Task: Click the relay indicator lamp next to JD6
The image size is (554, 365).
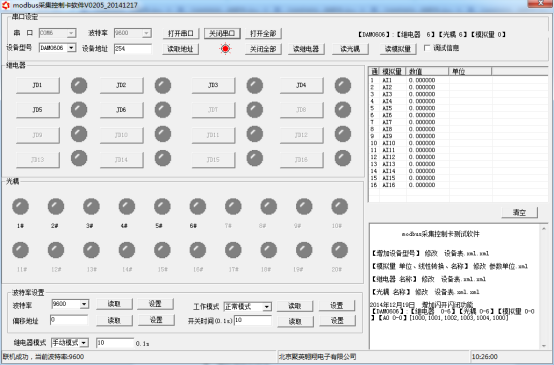Action: pos(163,110)
